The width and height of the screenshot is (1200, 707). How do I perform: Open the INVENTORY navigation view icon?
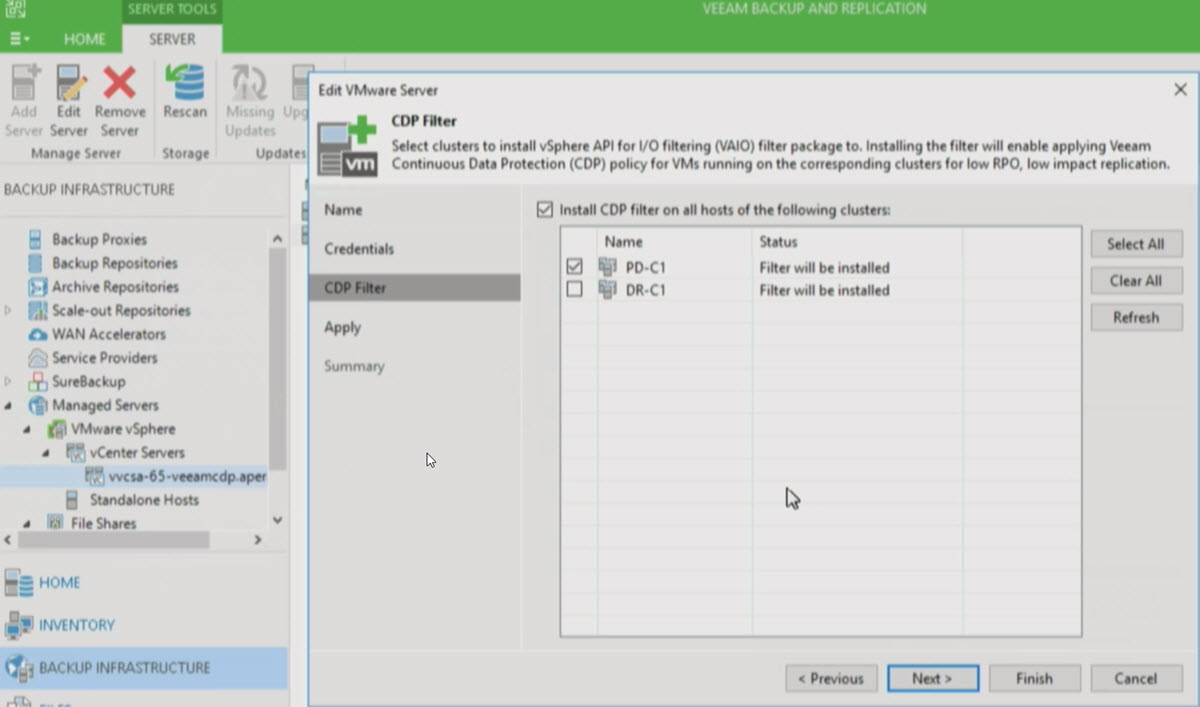tap(19, 625)
